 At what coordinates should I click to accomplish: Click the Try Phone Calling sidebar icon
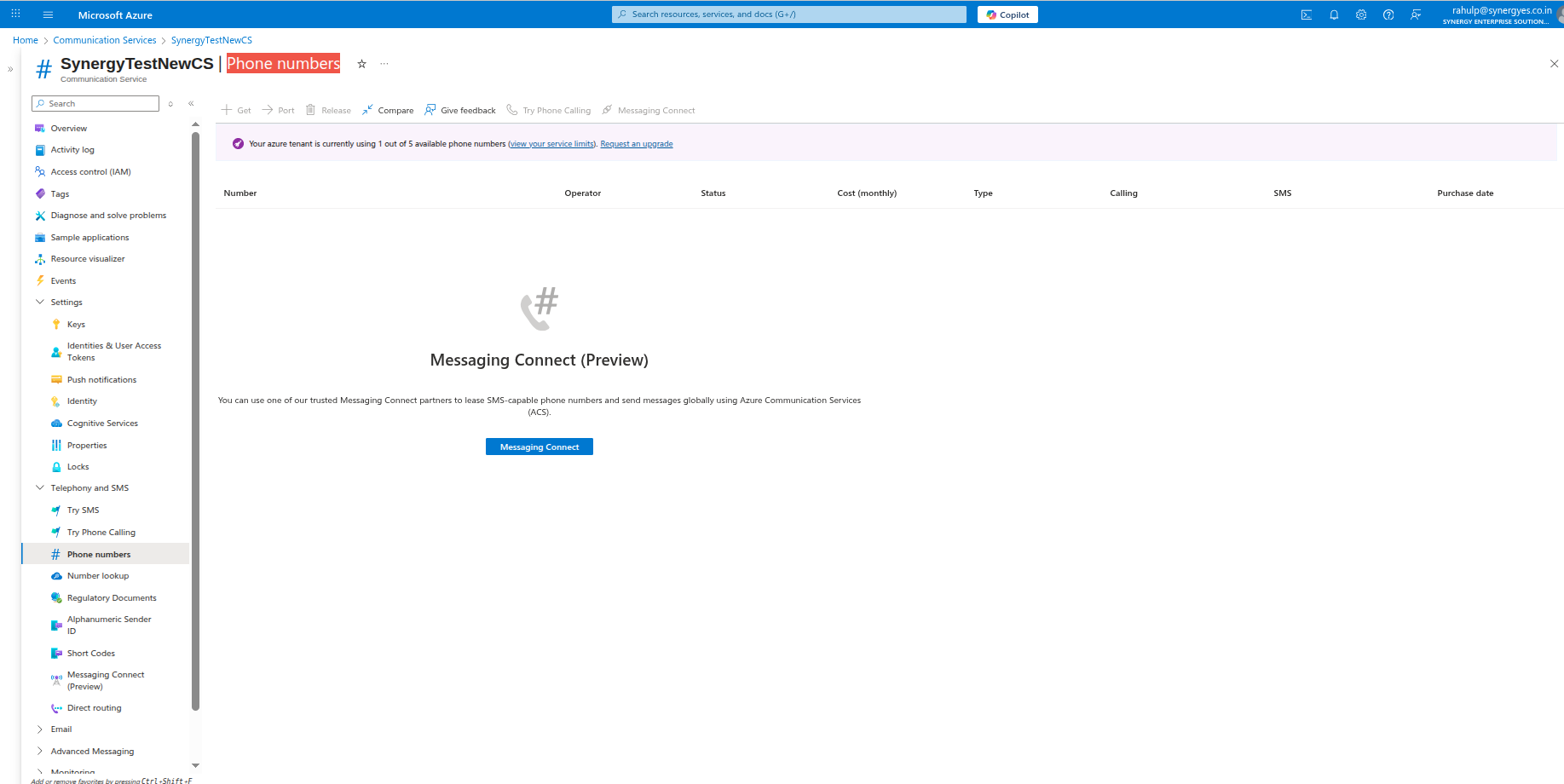tap(56, 532)
